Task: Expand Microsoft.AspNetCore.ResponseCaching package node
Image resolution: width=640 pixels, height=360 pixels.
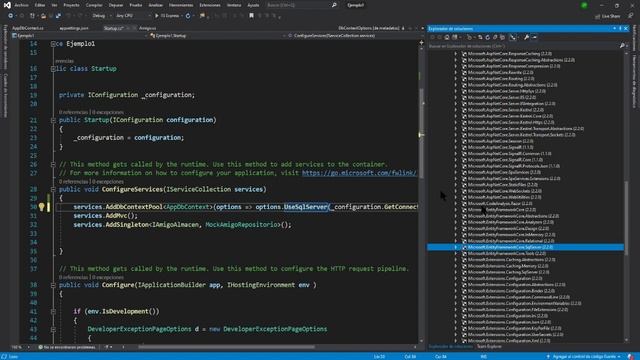Action: tap(456, 54)
